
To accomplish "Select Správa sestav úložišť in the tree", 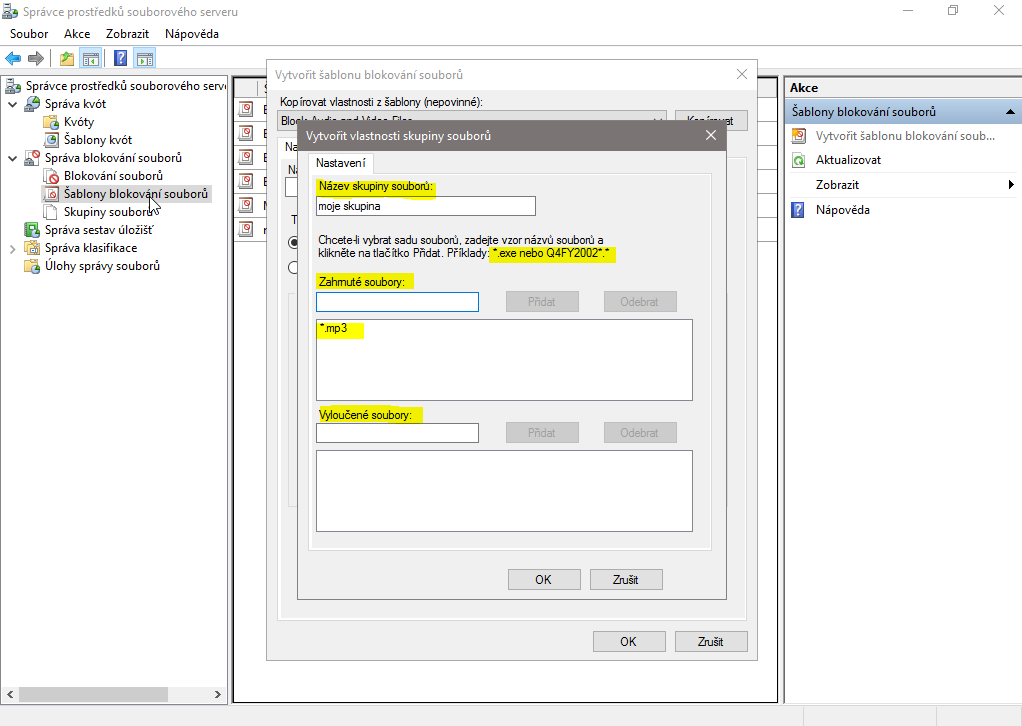I will pyautogui.click(x=98, y=230).
